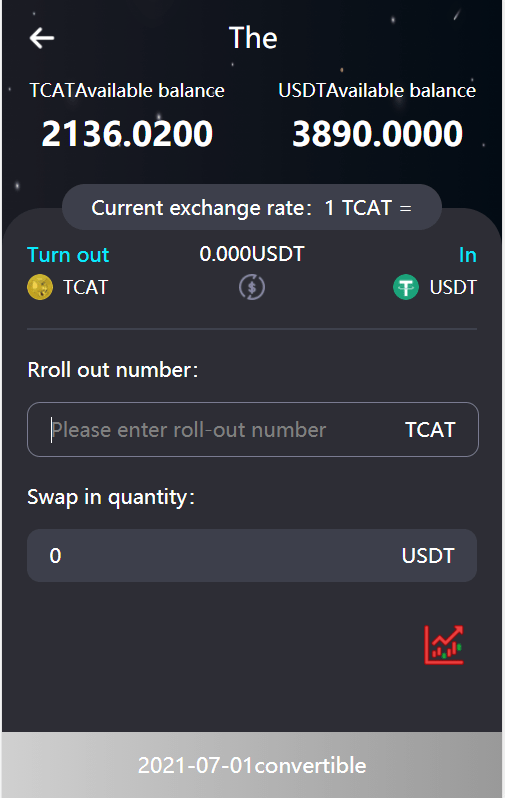The height and width of the screenshot is (798, 505).
Task: Tap the TCAT balance 2136.0200
Action: coord(127,134)
